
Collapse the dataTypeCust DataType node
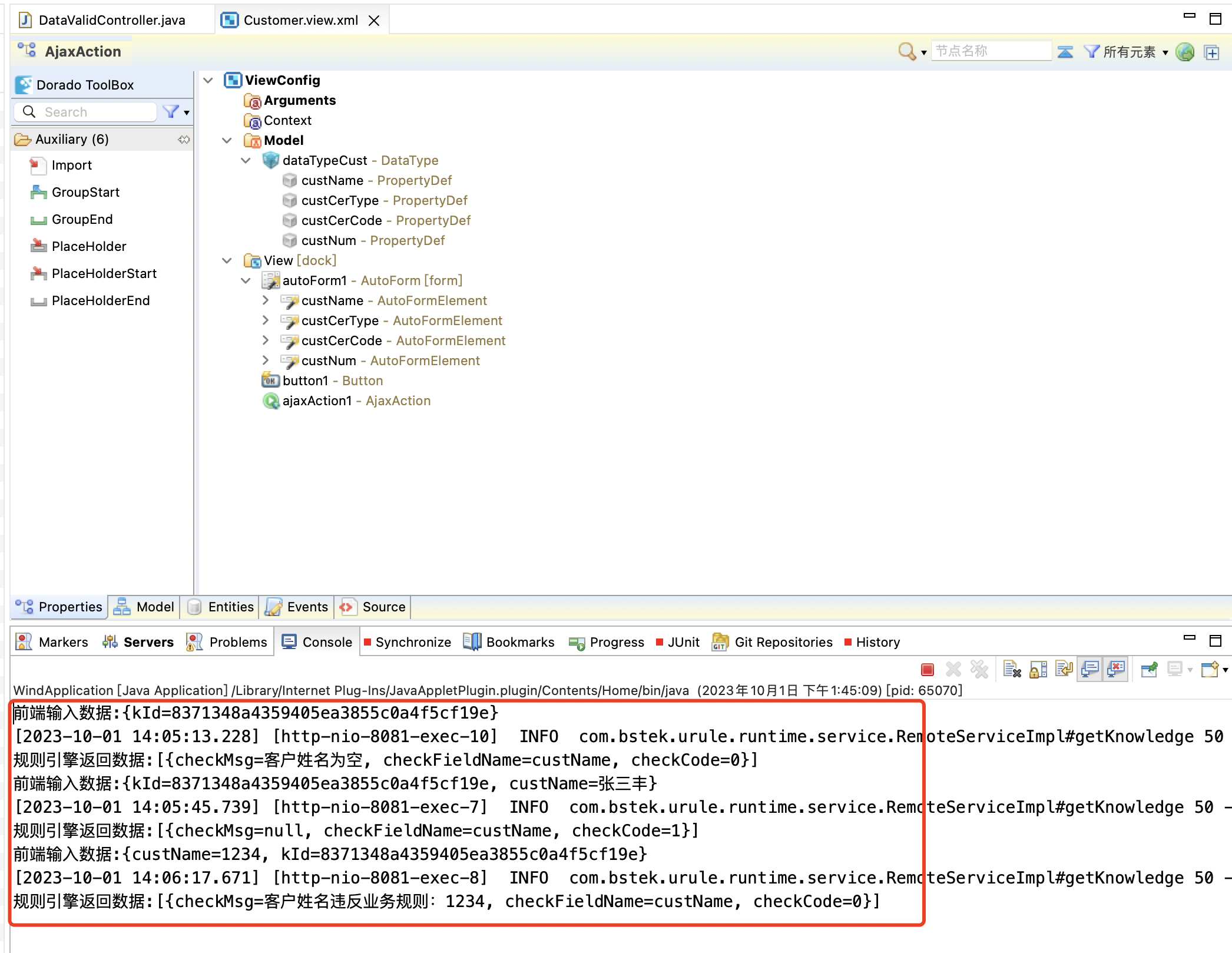point(246,160)
